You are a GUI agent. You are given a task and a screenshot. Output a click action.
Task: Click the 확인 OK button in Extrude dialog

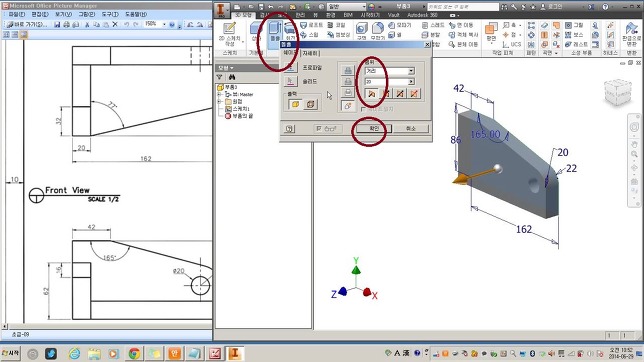[373, 129]
